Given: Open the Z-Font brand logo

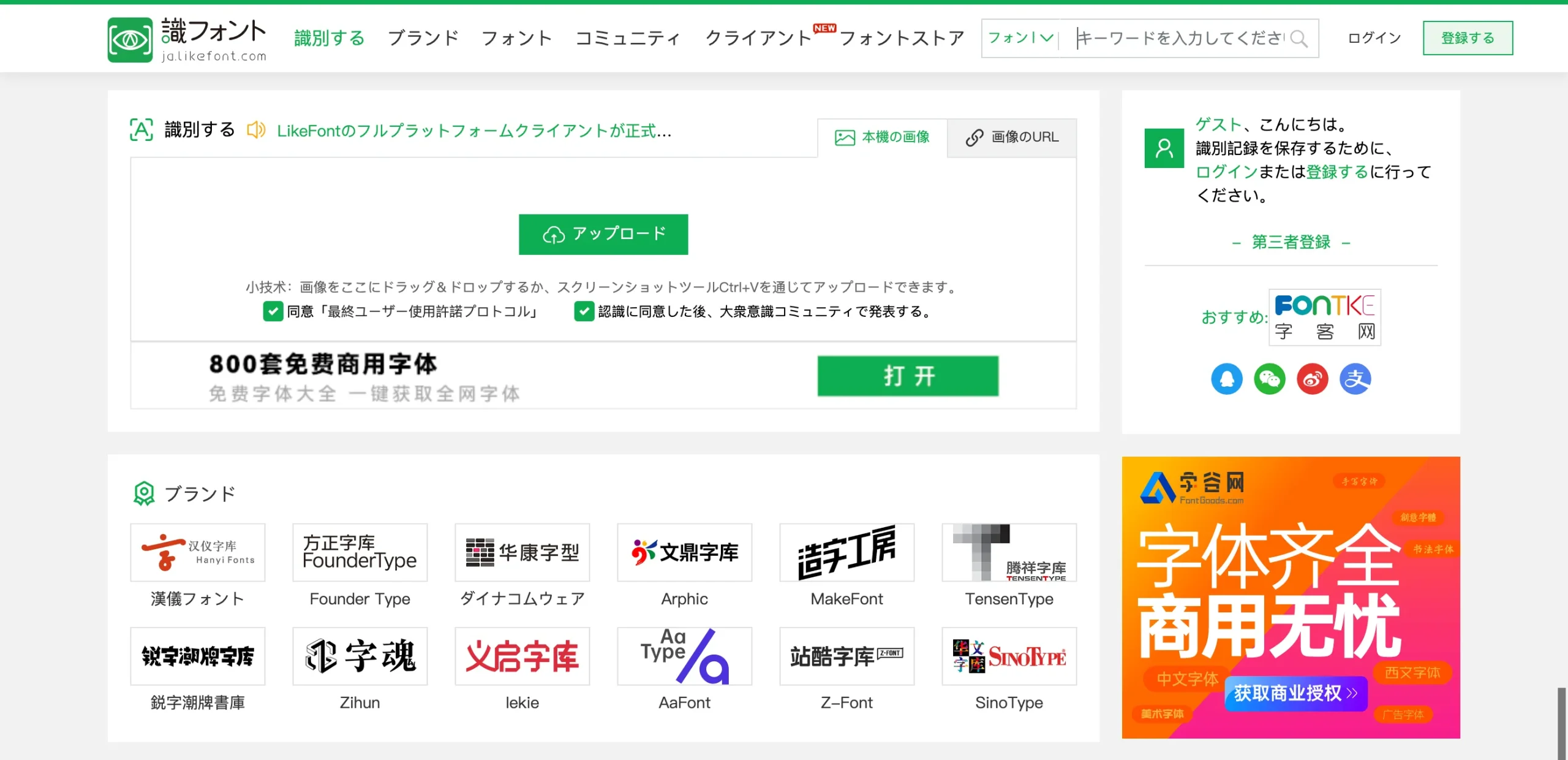Looking at the screenshot, I should click(x=847, y=656).
